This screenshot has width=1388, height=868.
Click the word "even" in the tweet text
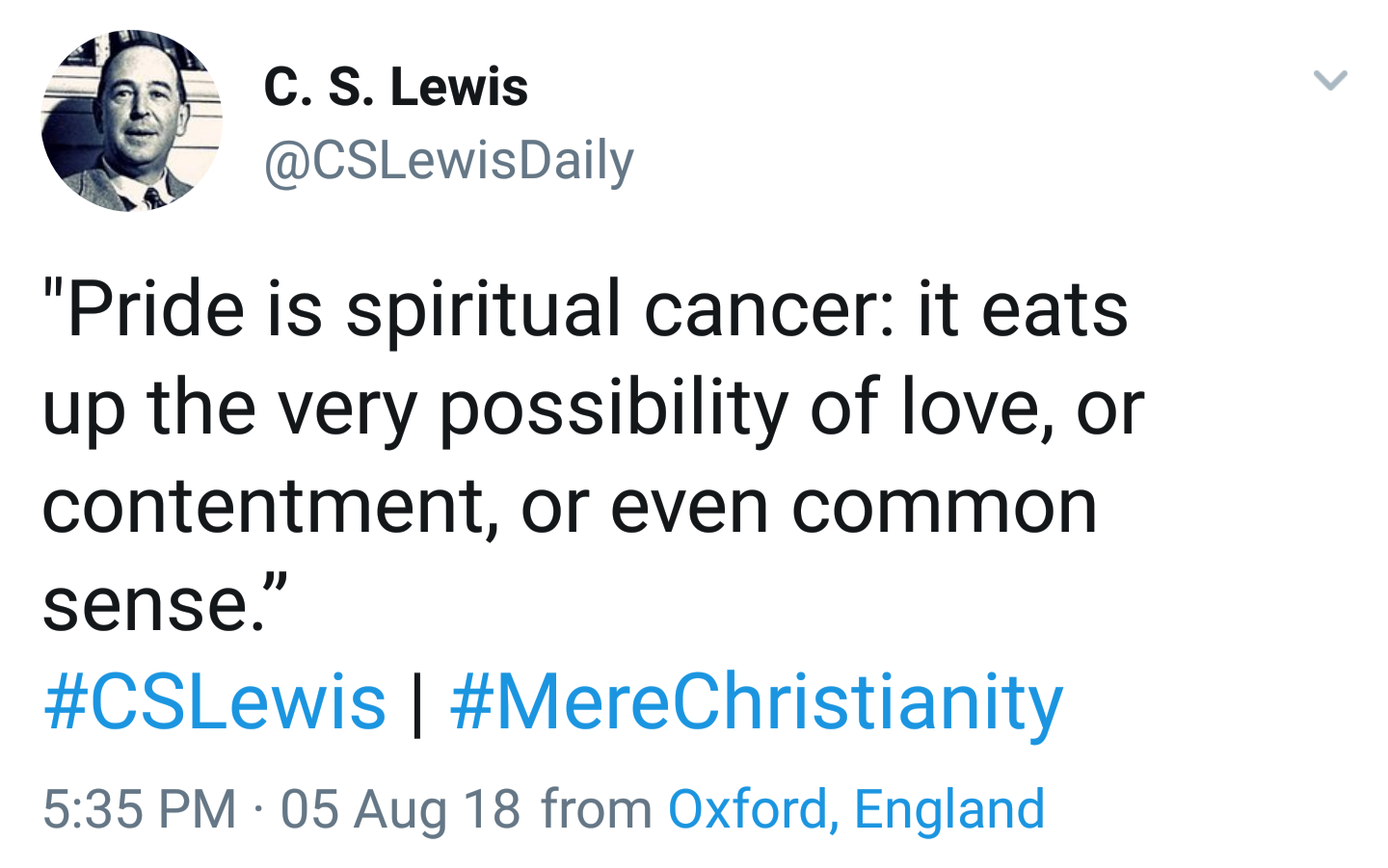688,507
